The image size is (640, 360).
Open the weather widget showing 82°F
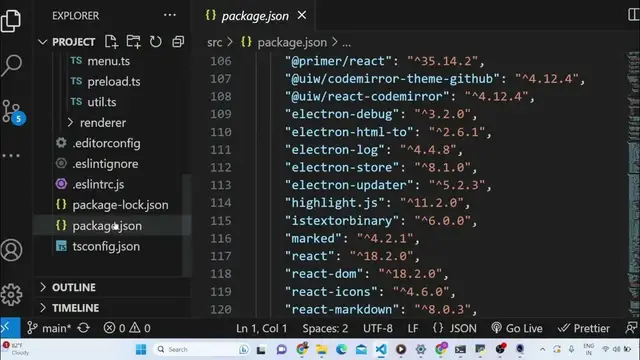[16, 349]
